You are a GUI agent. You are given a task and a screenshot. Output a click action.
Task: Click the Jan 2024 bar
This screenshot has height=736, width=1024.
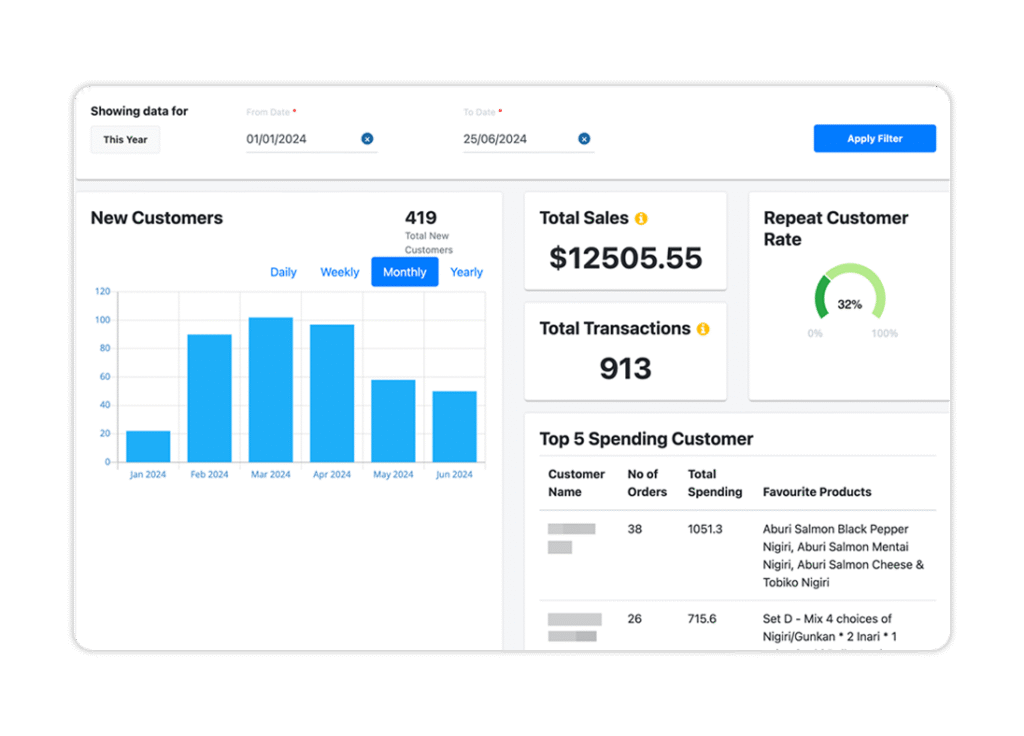(x=148, y=446)
